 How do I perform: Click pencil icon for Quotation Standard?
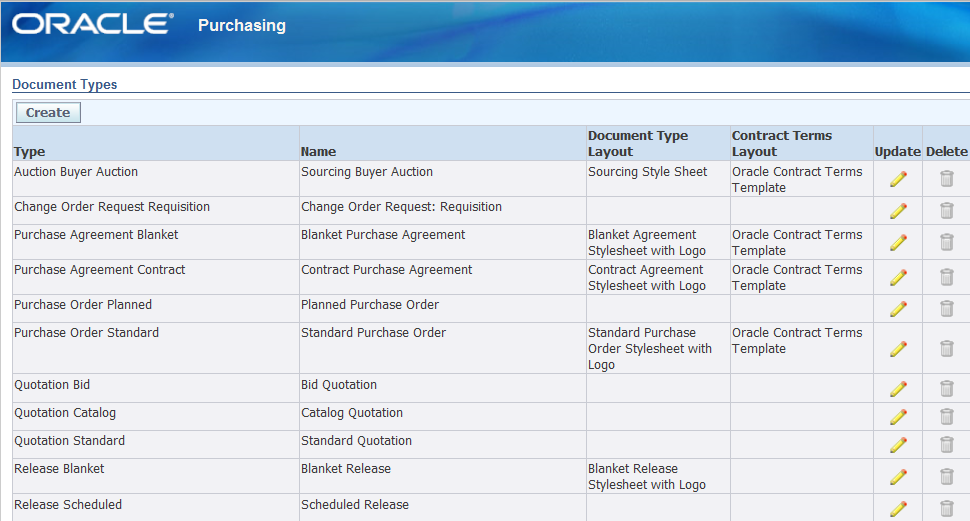pos(898,445)
